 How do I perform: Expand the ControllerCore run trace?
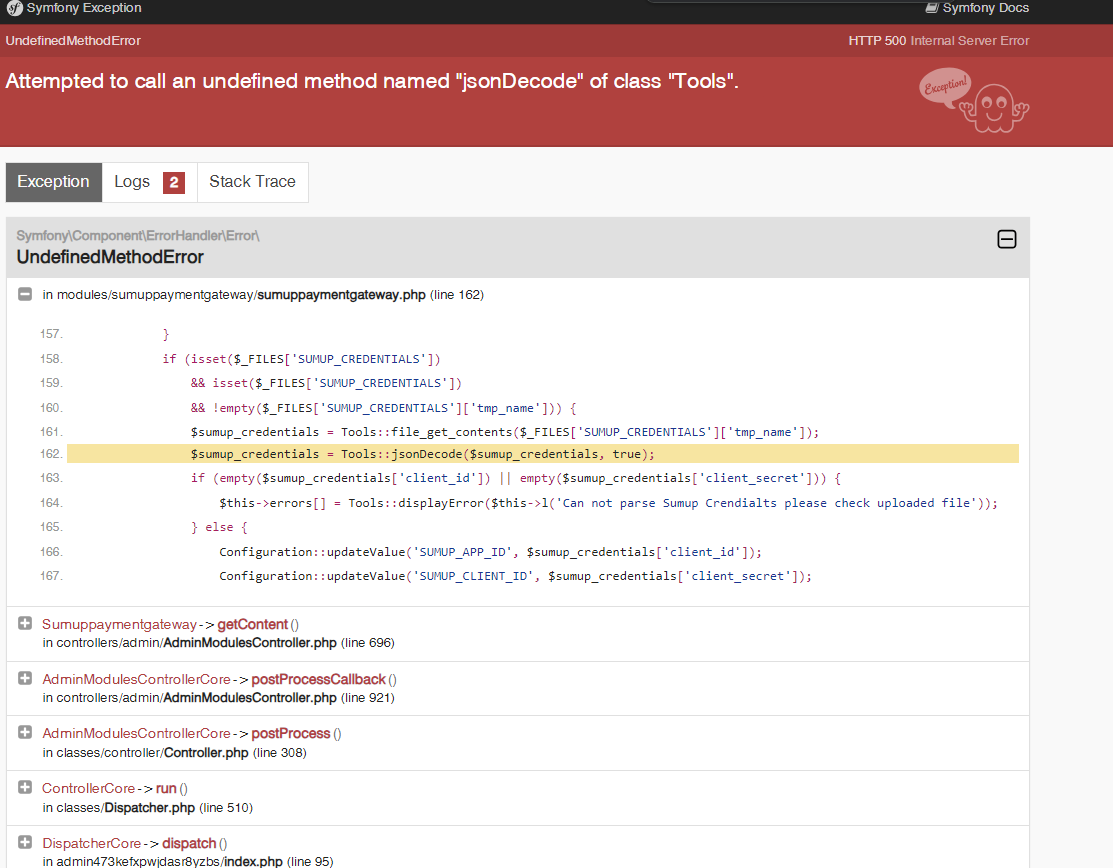(25, 788)
